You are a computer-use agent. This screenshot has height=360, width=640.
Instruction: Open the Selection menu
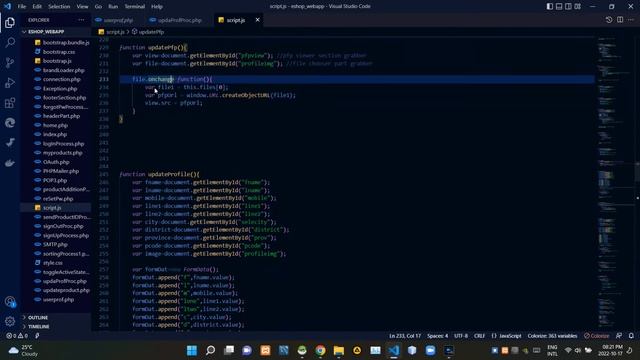click(59, 7)
